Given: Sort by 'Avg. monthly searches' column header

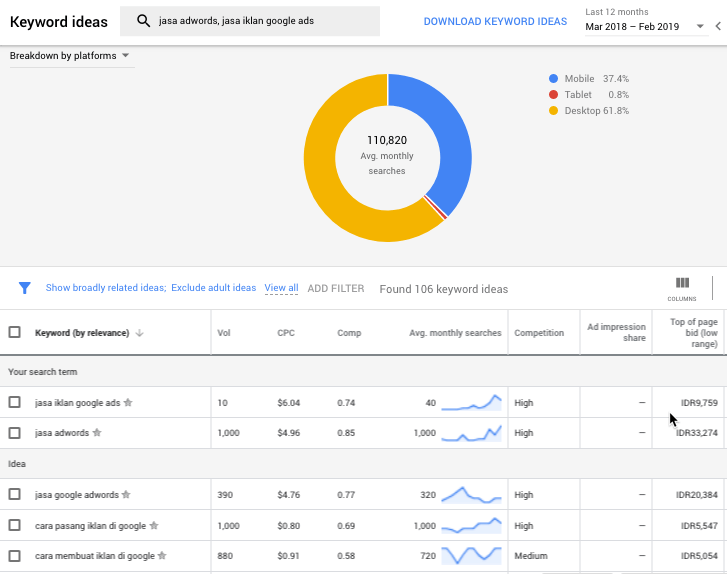Looking at the screenshot, I should coord(455,333).
